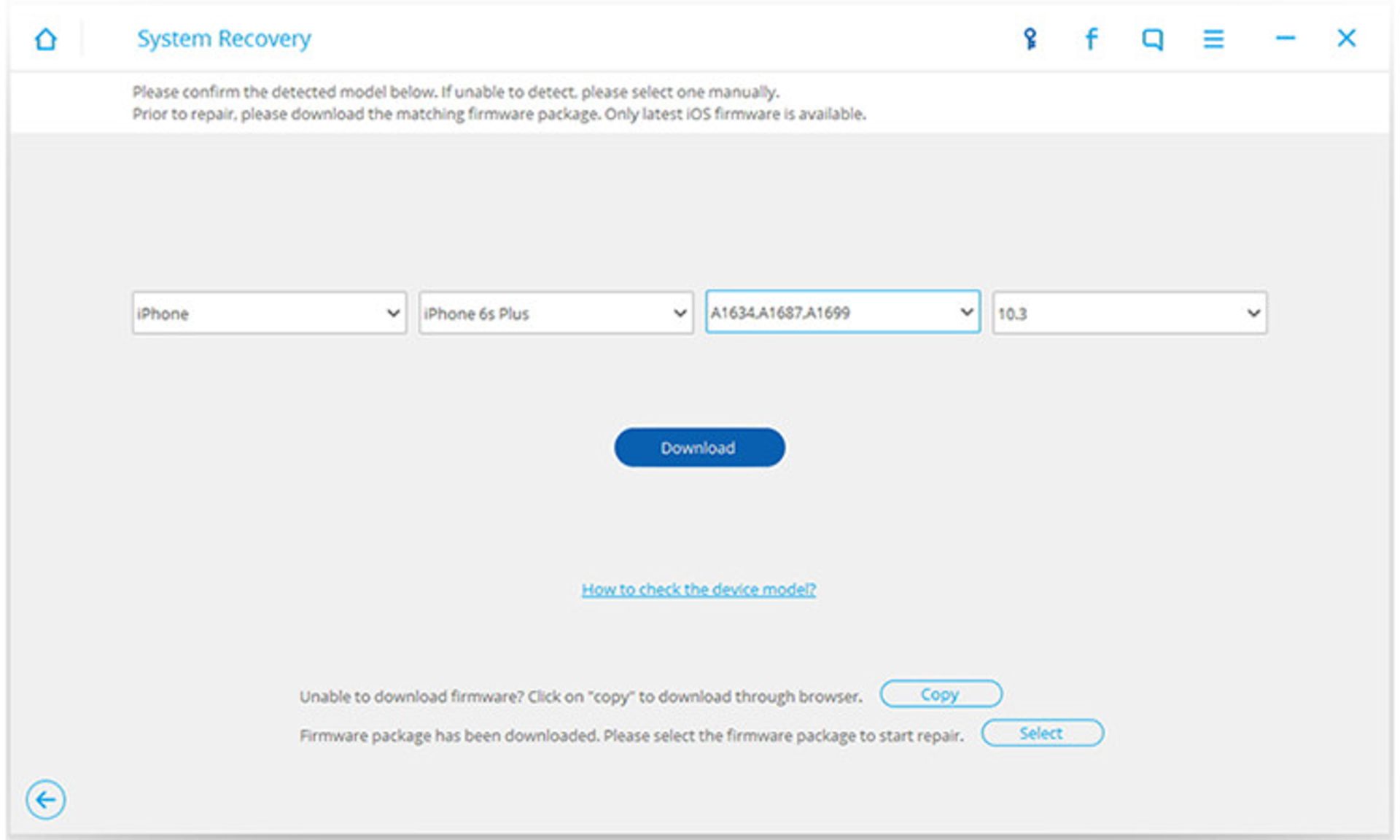
Task: Go to the Home screen icon
Action: [x=46, y=39]
